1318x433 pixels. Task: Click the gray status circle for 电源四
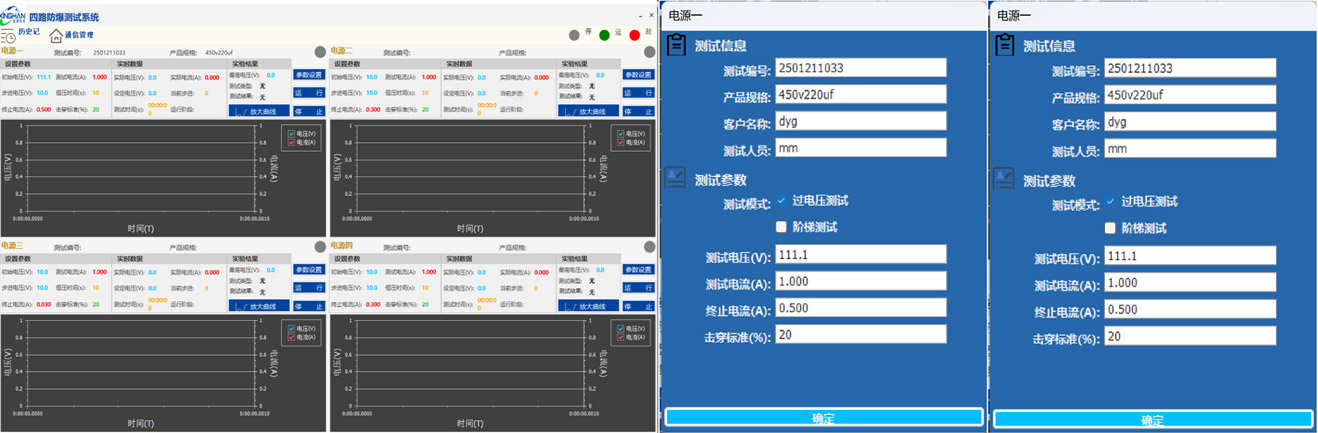(650, 246)
